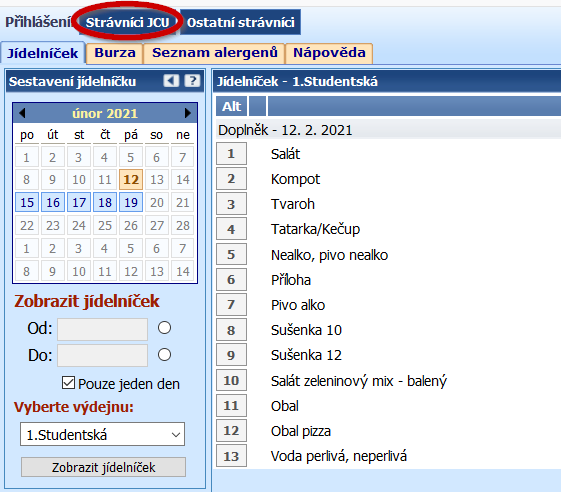
Task: Select alternative 10 for Salát zeleninový mix
Action: coord(231,380)
